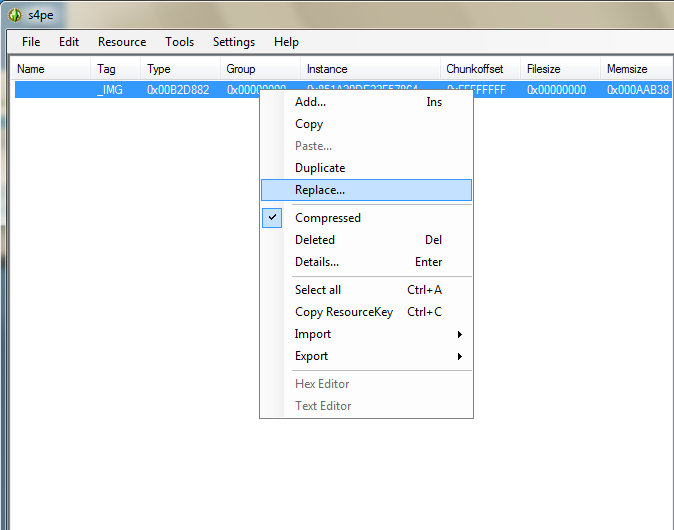Open Details... from the context menu
674x530 pixels.
[317, 262]
